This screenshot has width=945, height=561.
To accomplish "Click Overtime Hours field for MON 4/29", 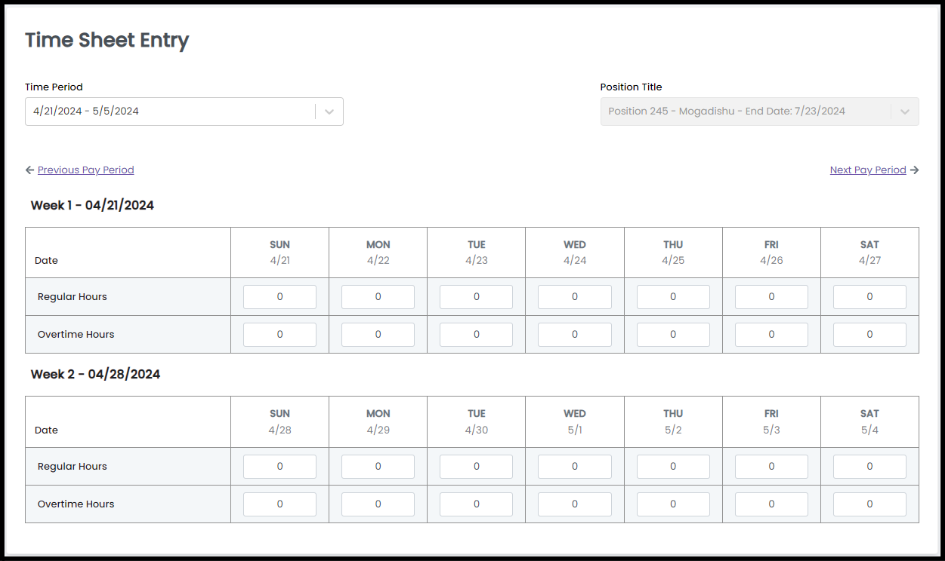I will pos(378,504).
